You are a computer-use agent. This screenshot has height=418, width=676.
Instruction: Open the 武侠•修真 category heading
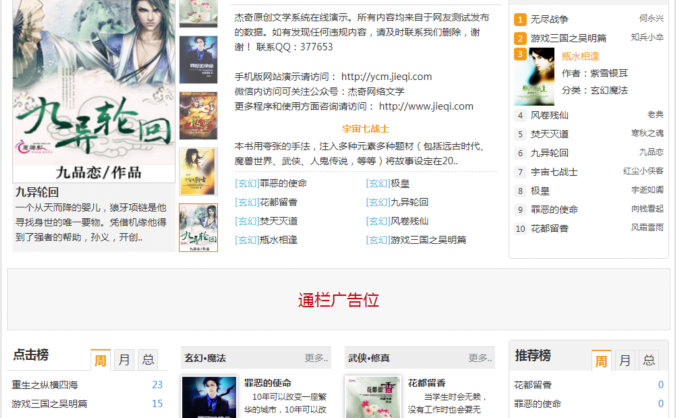(x=369, y=358)
